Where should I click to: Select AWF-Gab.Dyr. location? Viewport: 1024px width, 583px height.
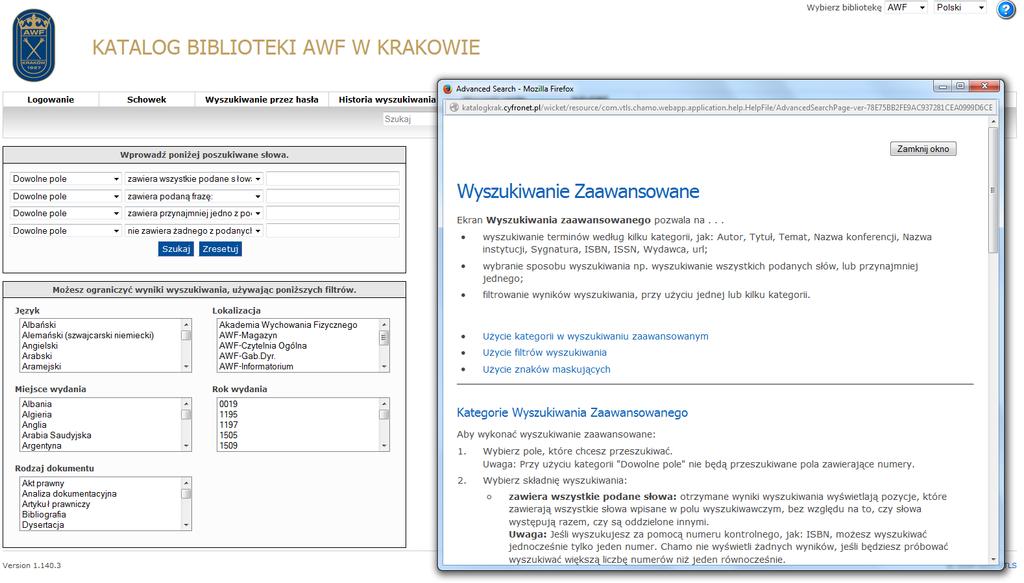[x=247, y=356]
